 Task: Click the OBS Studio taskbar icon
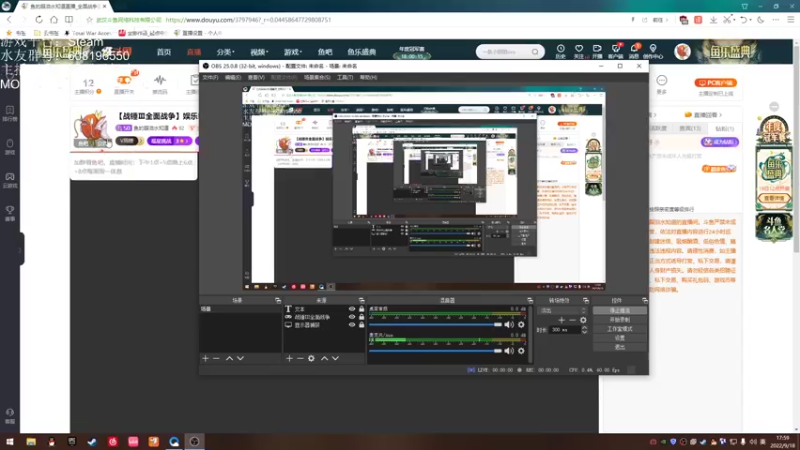click(x=194, y=442)
